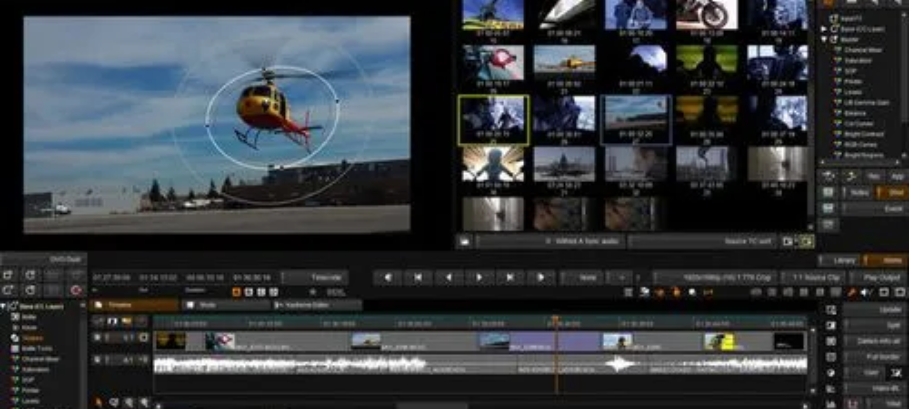Click the Update button
Screen dimensions: 919x409
[x=875, y=309]
